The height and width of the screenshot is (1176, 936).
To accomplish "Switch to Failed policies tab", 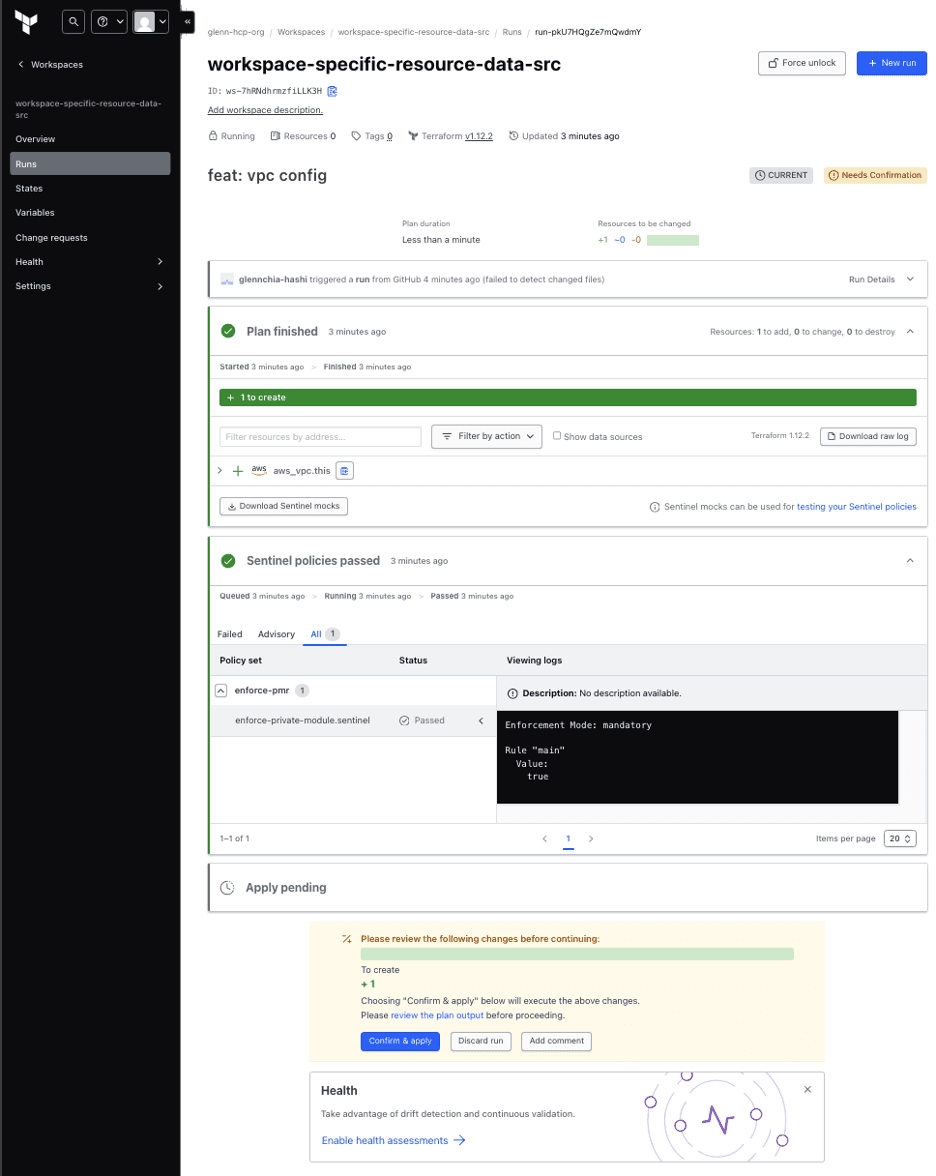I will click(230, 634).
